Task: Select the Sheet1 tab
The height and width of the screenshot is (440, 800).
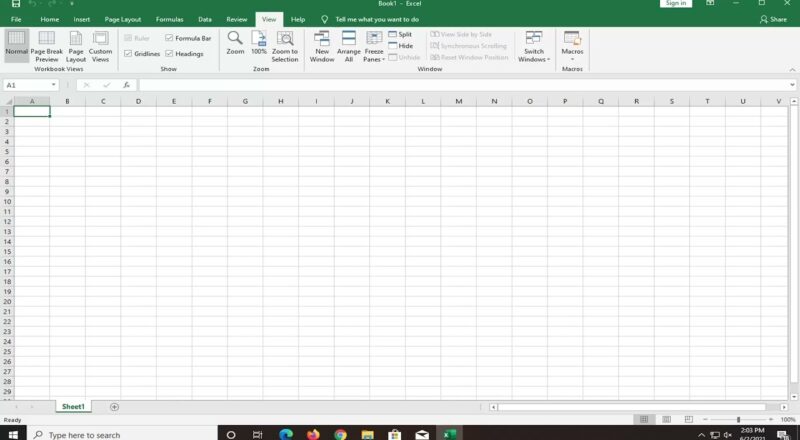Action: tap(73, 407)
